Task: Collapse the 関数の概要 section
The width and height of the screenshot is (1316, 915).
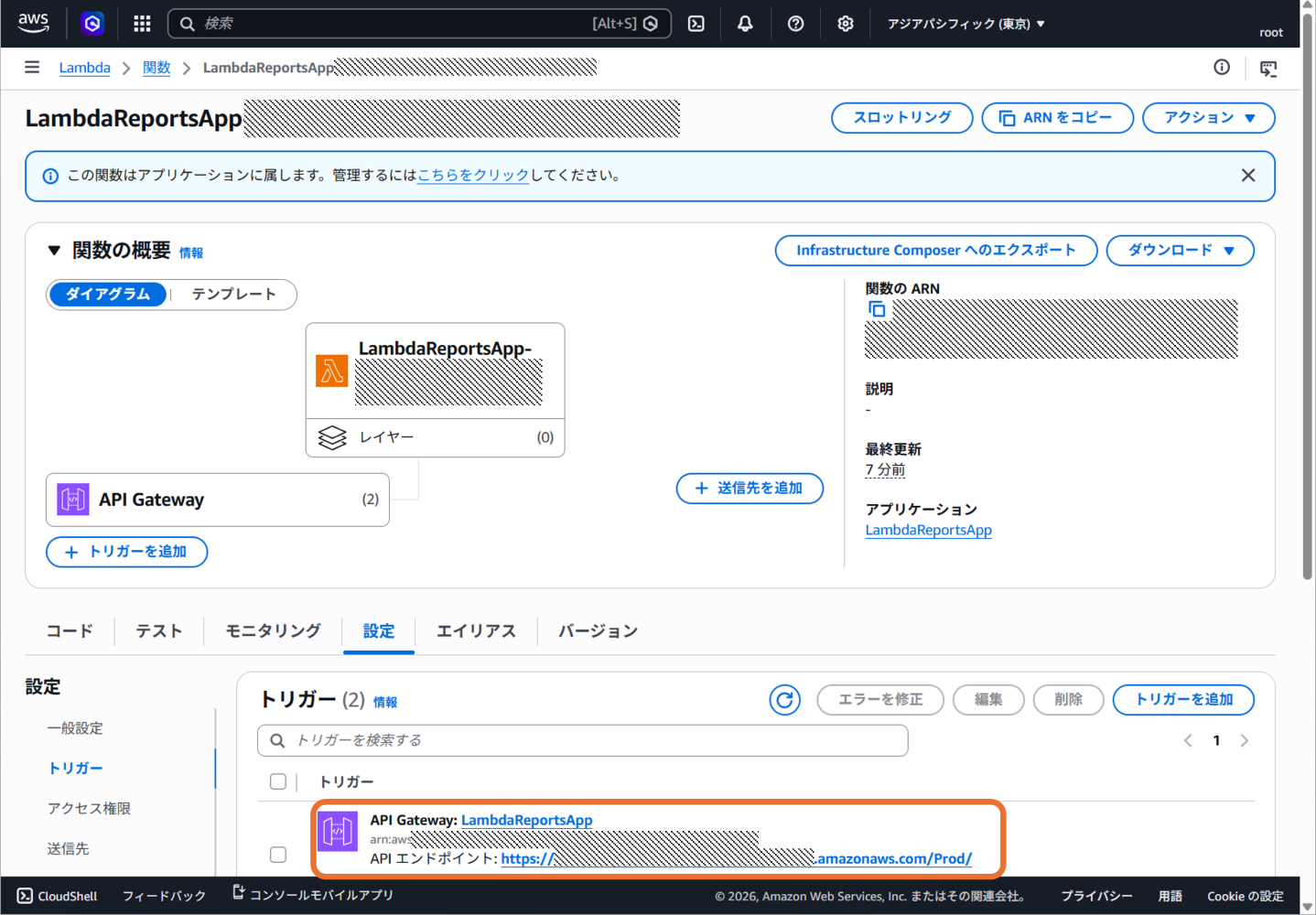Action: (x=54, y=250)
